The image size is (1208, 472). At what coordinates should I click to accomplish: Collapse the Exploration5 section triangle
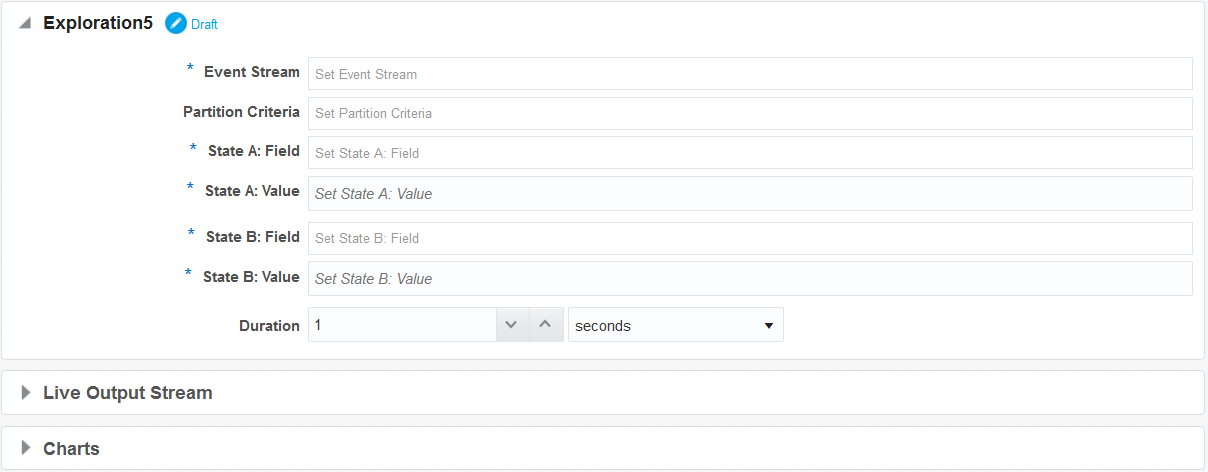coord(25,23)
